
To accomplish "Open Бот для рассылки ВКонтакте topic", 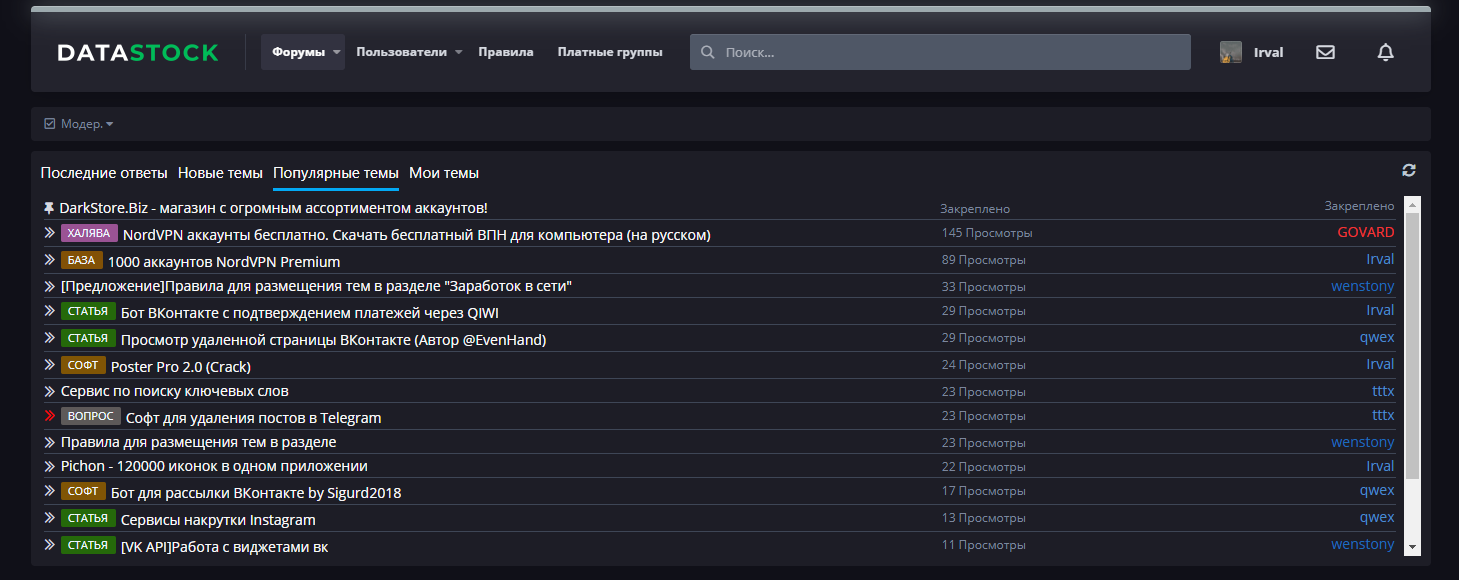I will 256,493.
